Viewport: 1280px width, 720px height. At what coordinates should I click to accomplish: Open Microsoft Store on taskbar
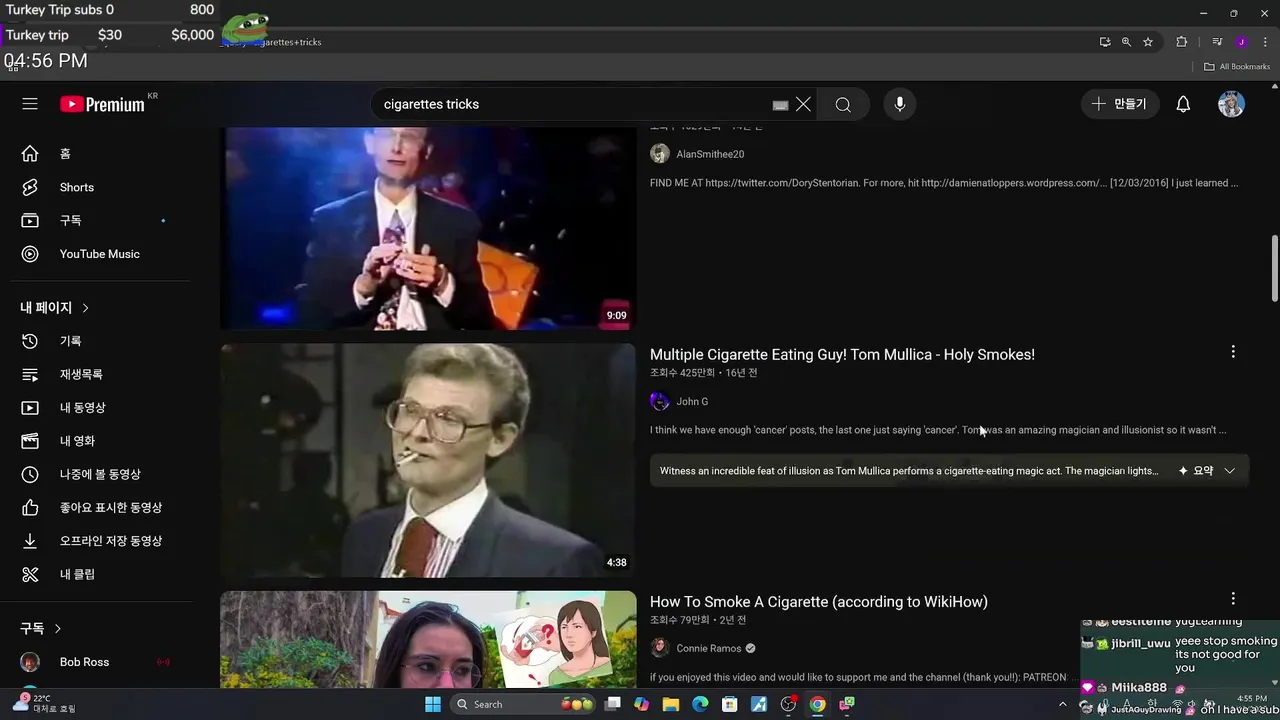[730, 704]
